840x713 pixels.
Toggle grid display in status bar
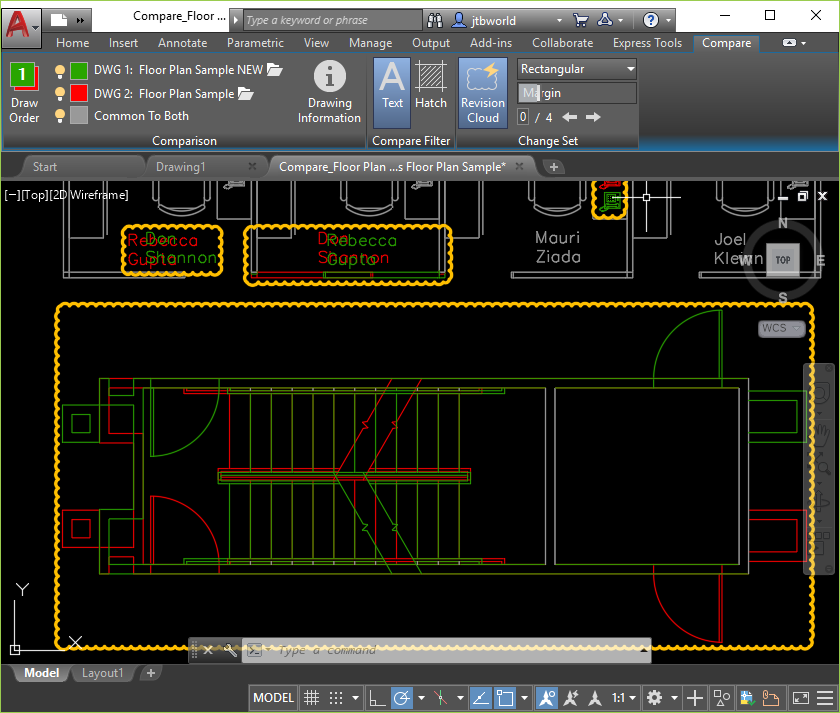click(311, 697)
